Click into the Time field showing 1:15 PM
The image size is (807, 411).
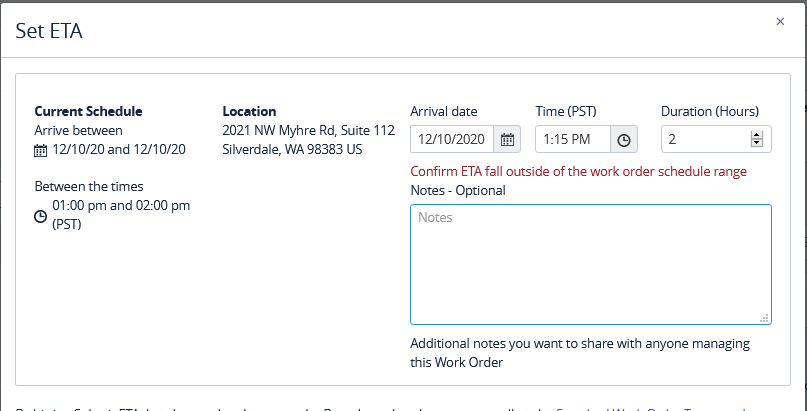pos(573,139)
